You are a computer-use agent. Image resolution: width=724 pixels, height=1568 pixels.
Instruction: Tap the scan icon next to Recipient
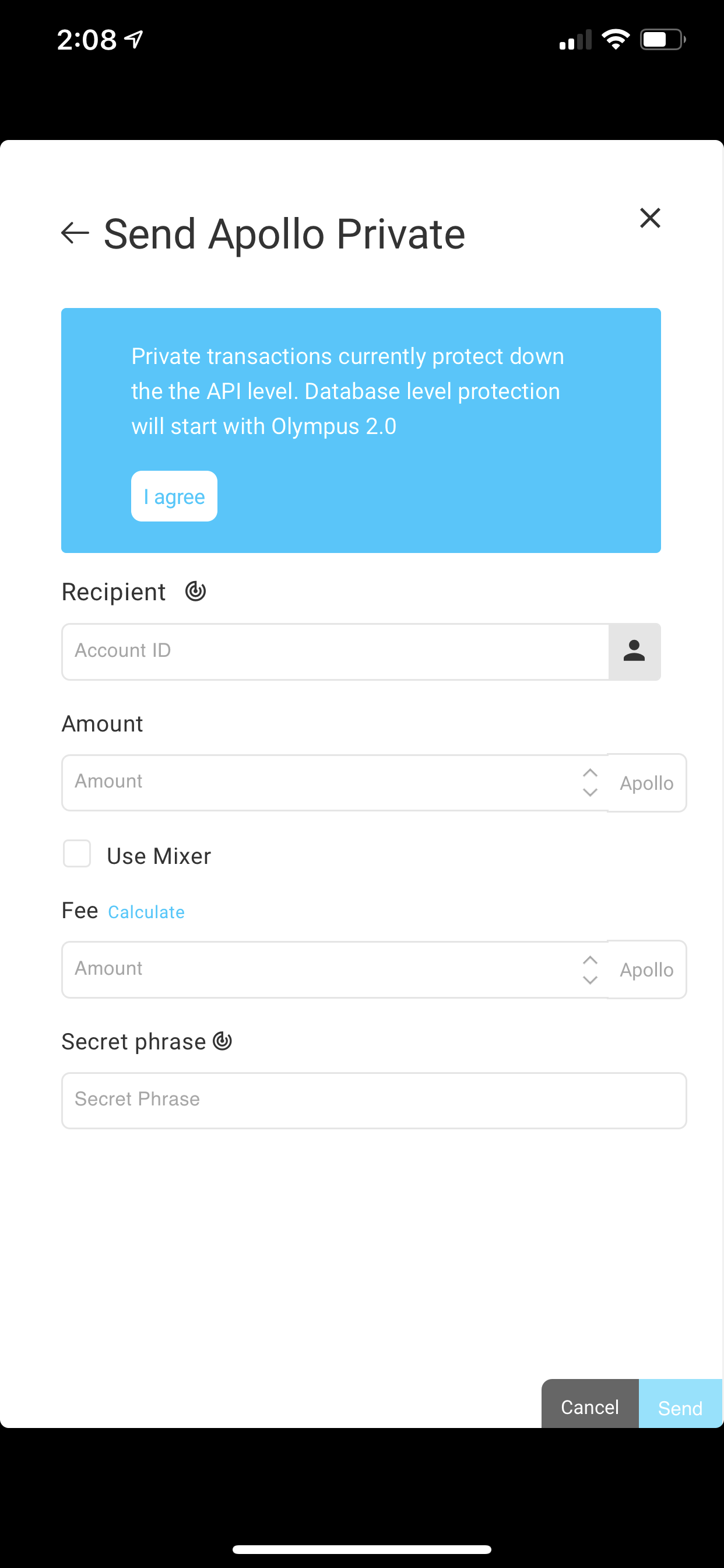(x=195, y=591)
